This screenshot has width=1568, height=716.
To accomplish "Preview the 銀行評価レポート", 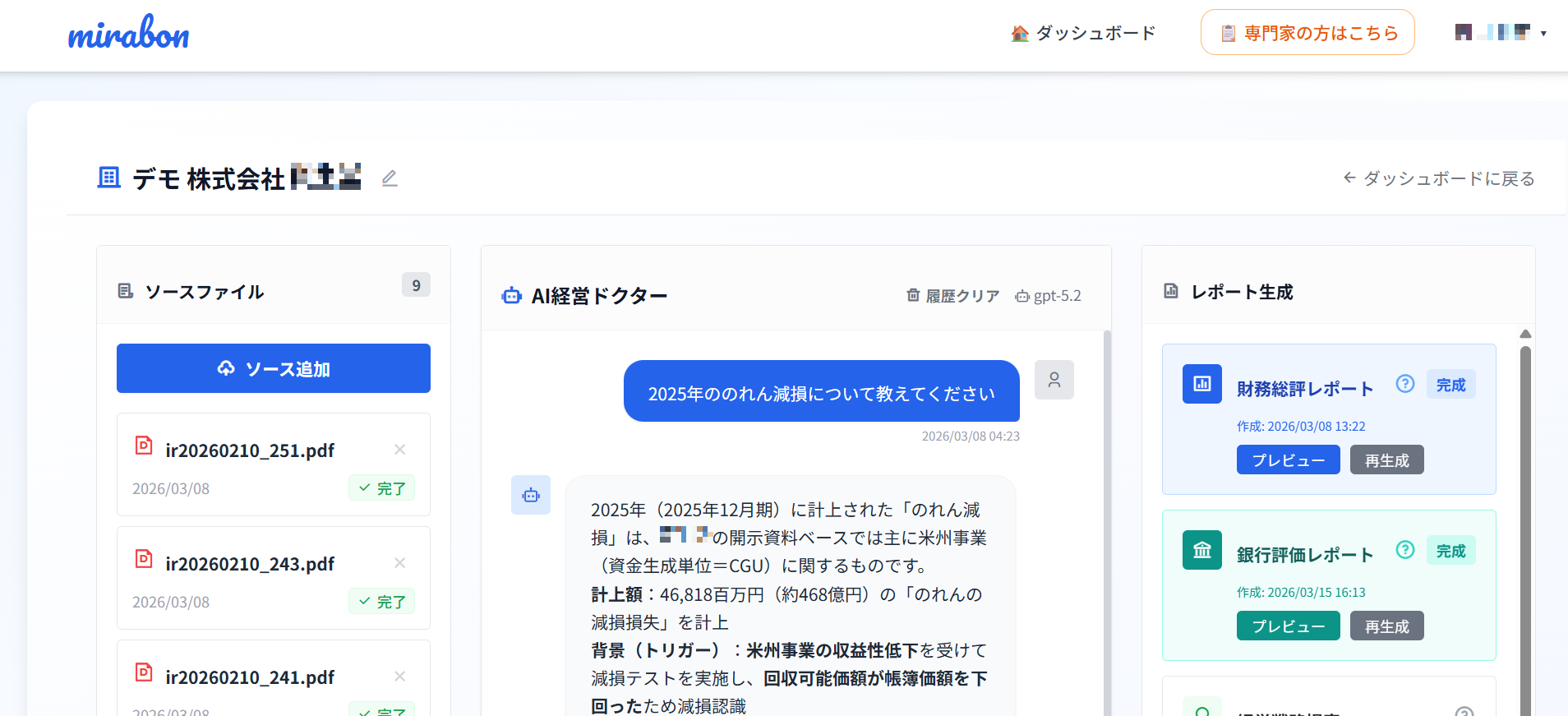I will coord(1289,626).
